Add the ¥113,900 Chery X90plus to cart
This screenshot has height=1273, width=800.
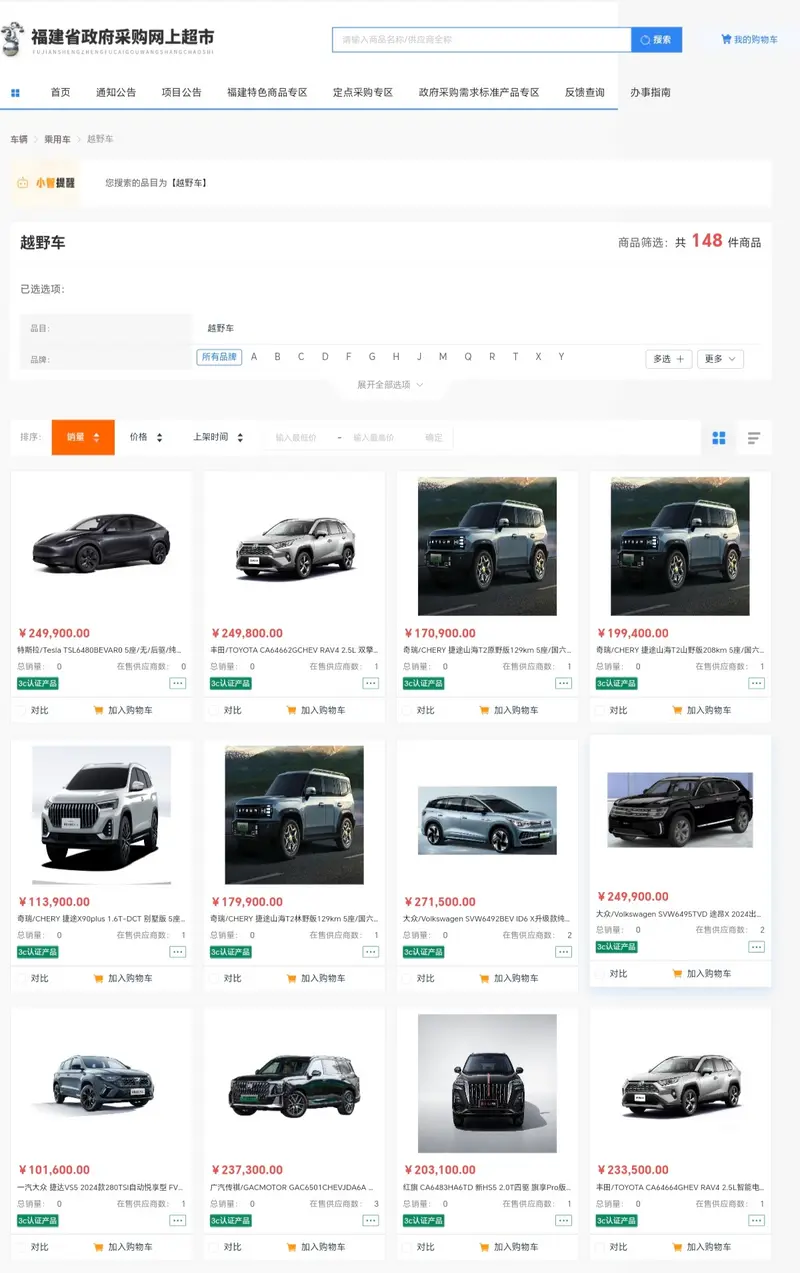pyautogui.click(x=122, y=978)
